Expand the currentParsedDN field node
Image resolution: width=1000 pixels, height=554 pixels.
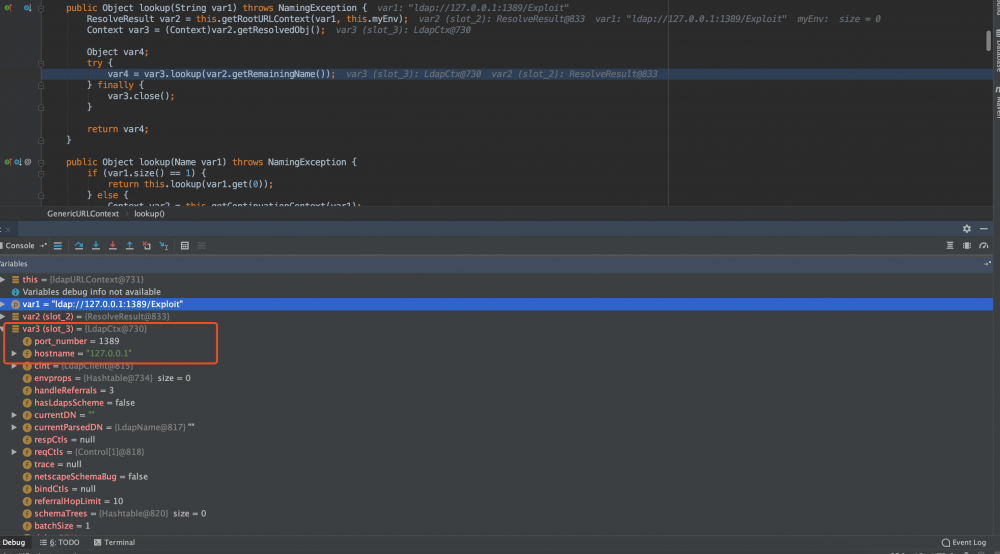14,427
